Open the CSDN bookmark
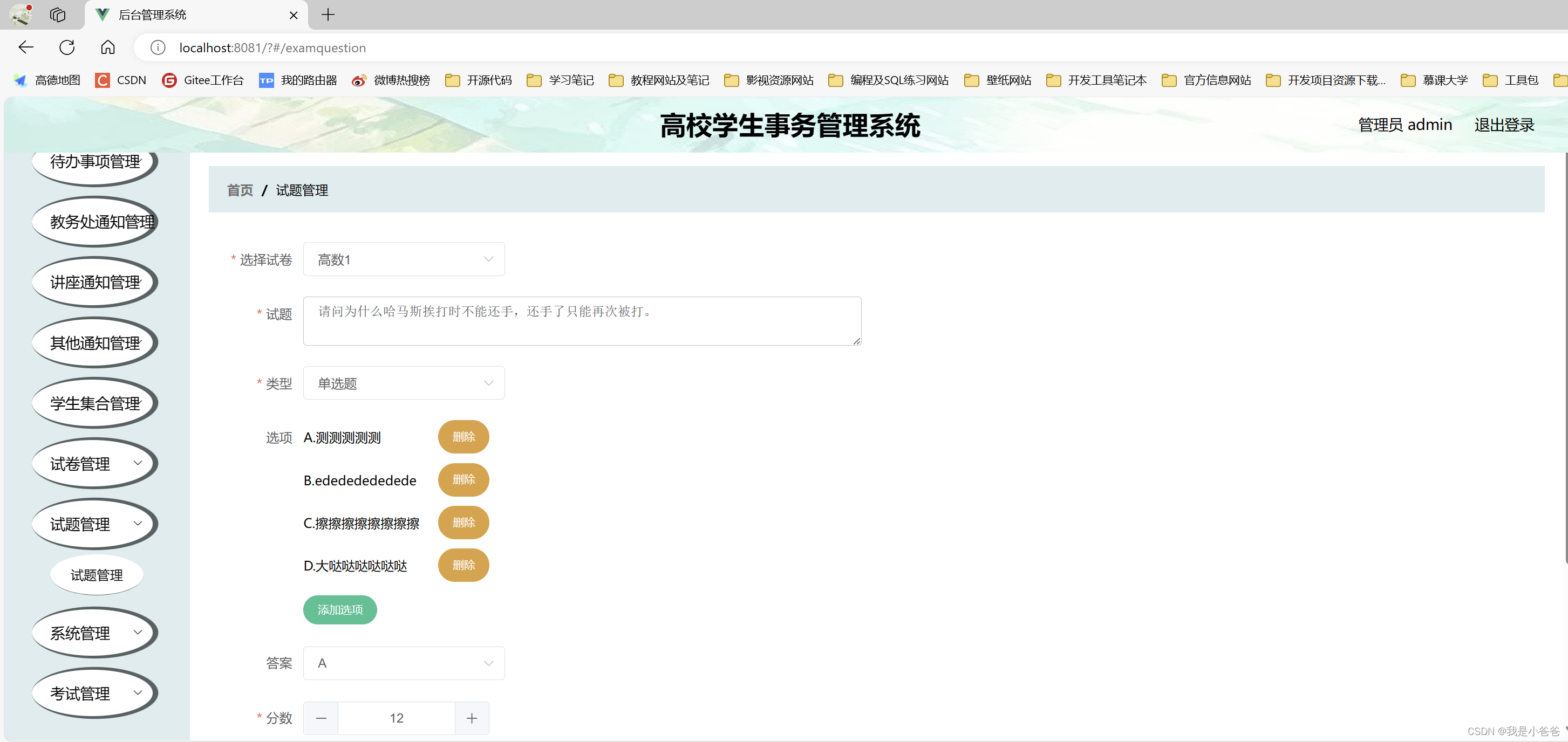Screen dimensions: 1568x742 [x=120, y=80]
